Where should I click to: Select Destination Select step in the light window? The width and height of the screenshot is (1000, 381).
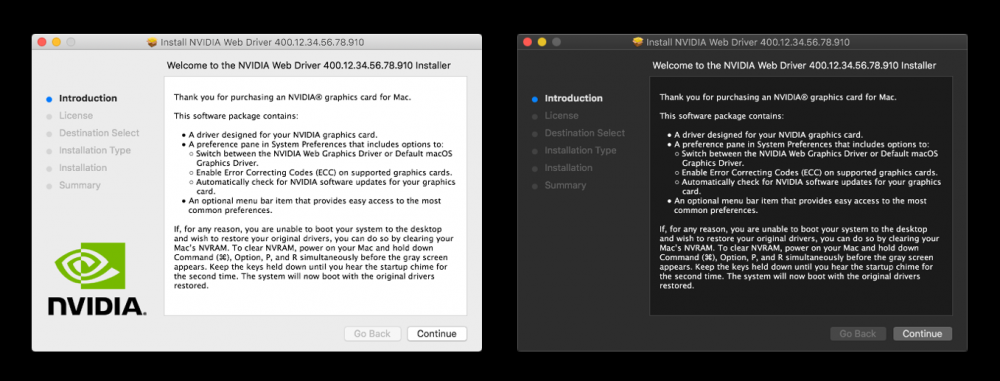point(99,133)
